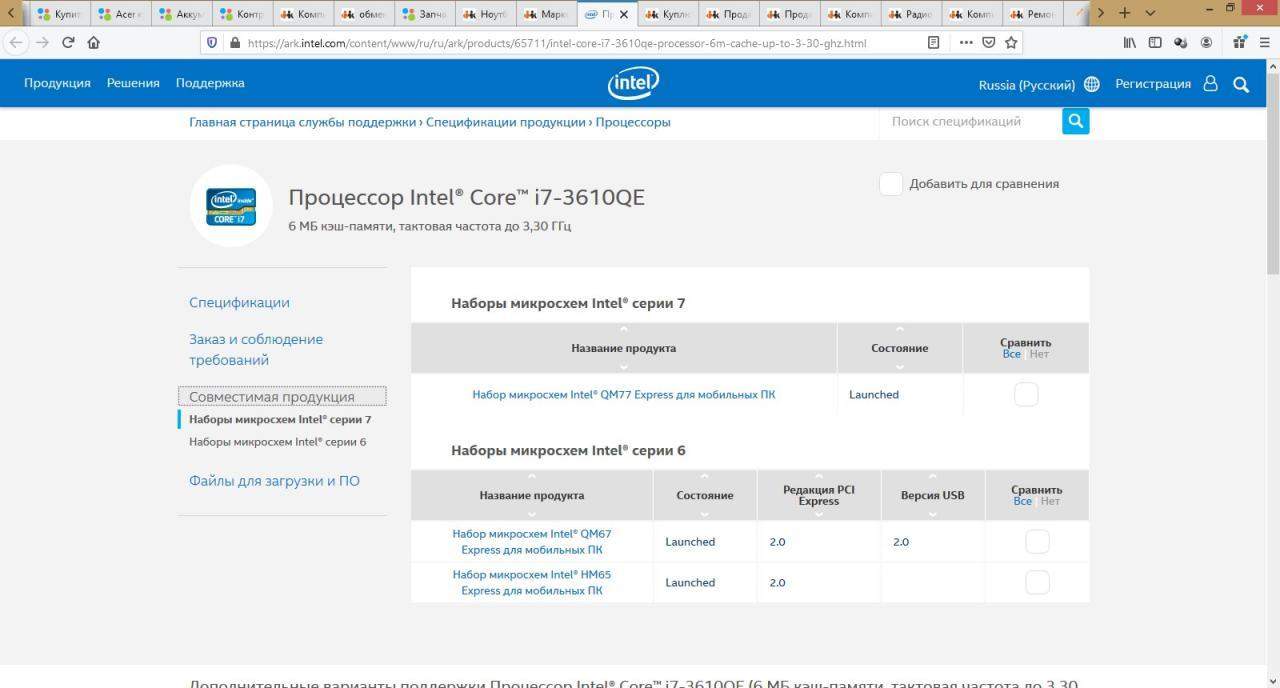The image size is (1280, 688).
Task: Go to 'Процессоры' breadcrumb link
Action: (633, 122)
